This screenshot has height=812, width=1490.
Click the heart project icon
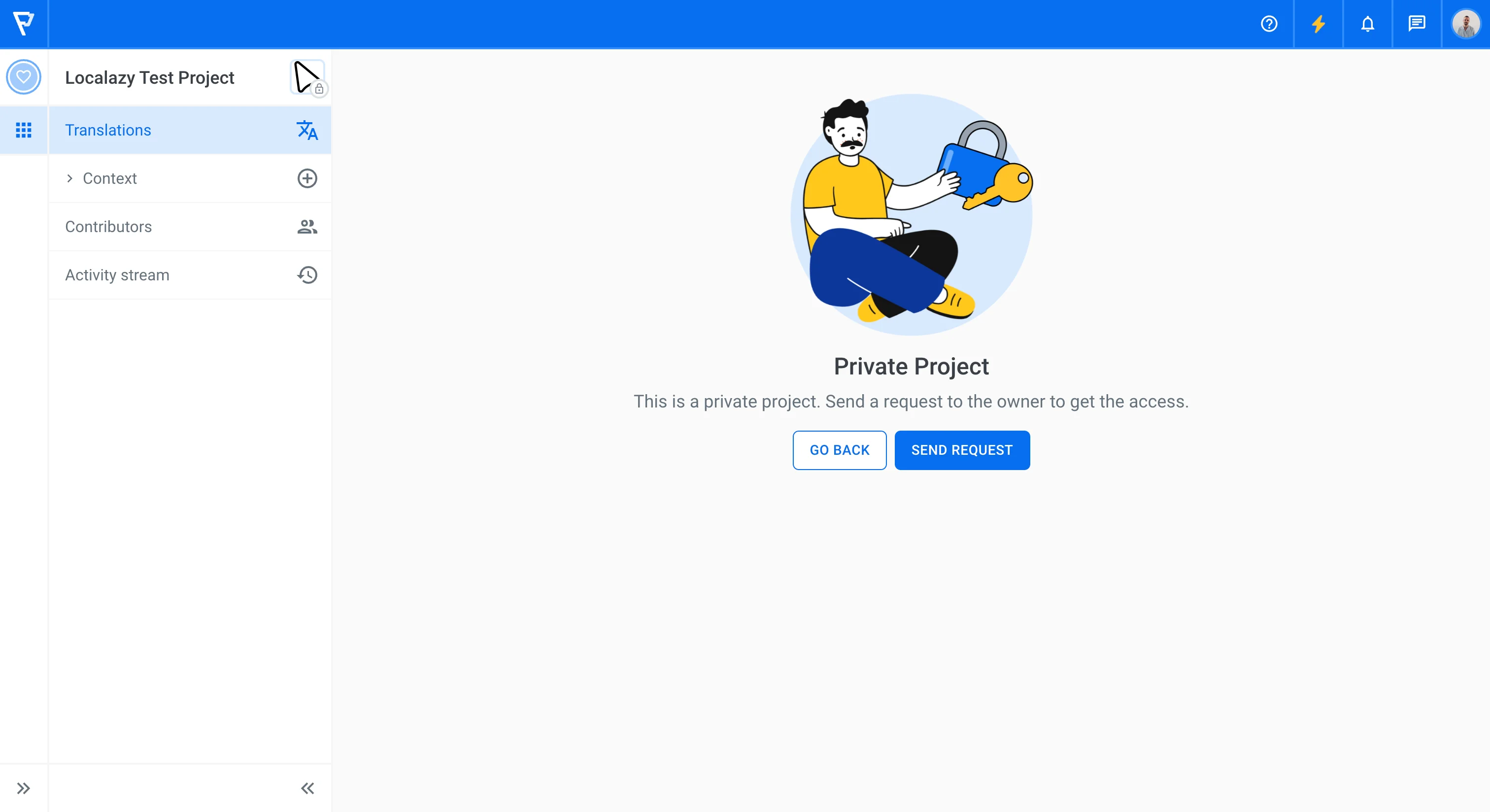[24, 77]
